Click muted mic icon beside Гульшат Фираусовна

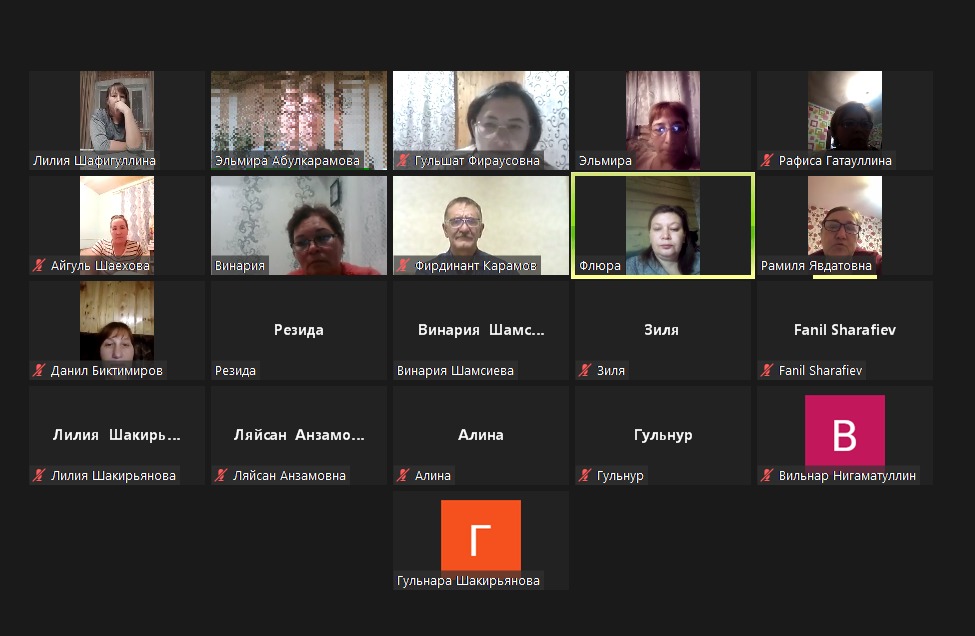click(404, 161)
